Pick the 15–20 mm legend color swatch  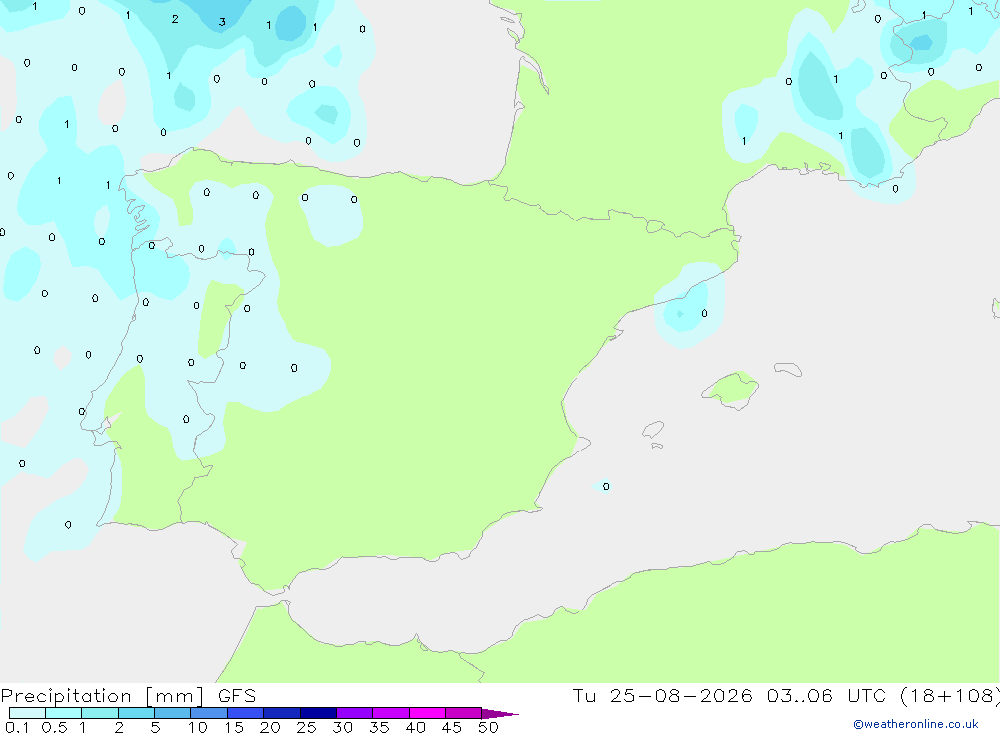(x=246, y=713)
